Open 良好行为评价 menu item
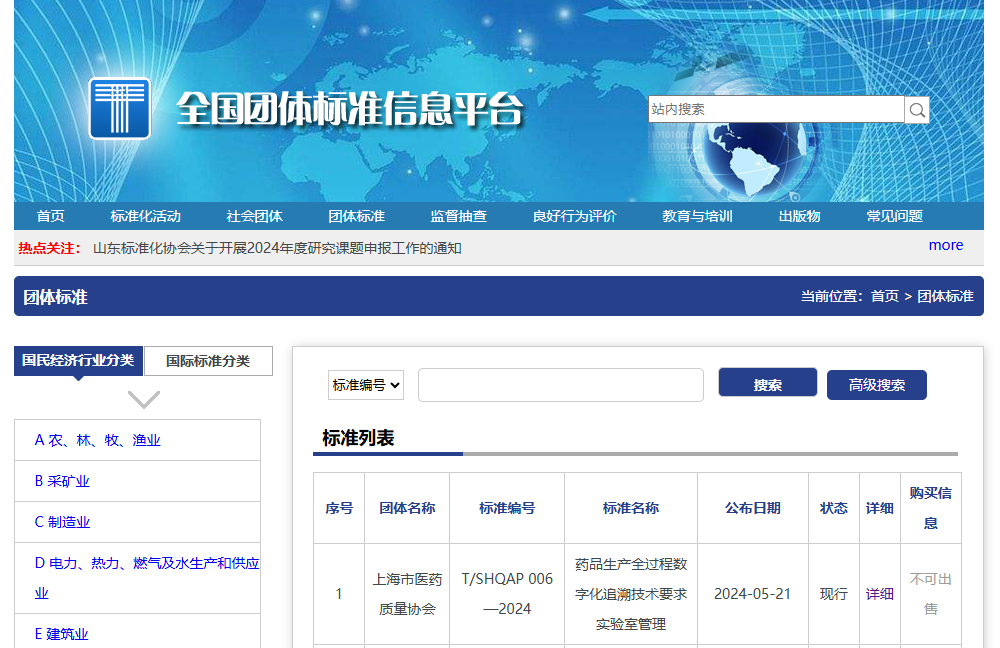Screen dimensions: 1000x648 point(575,216)
